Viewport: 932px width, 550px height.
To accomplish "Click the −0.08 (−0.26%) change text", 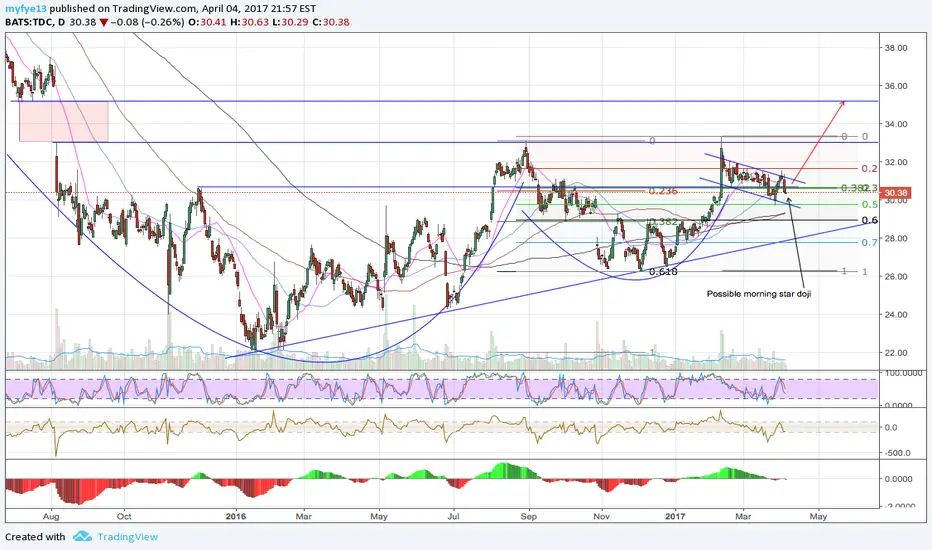I will pyautogui.click(x=147, y=23).
